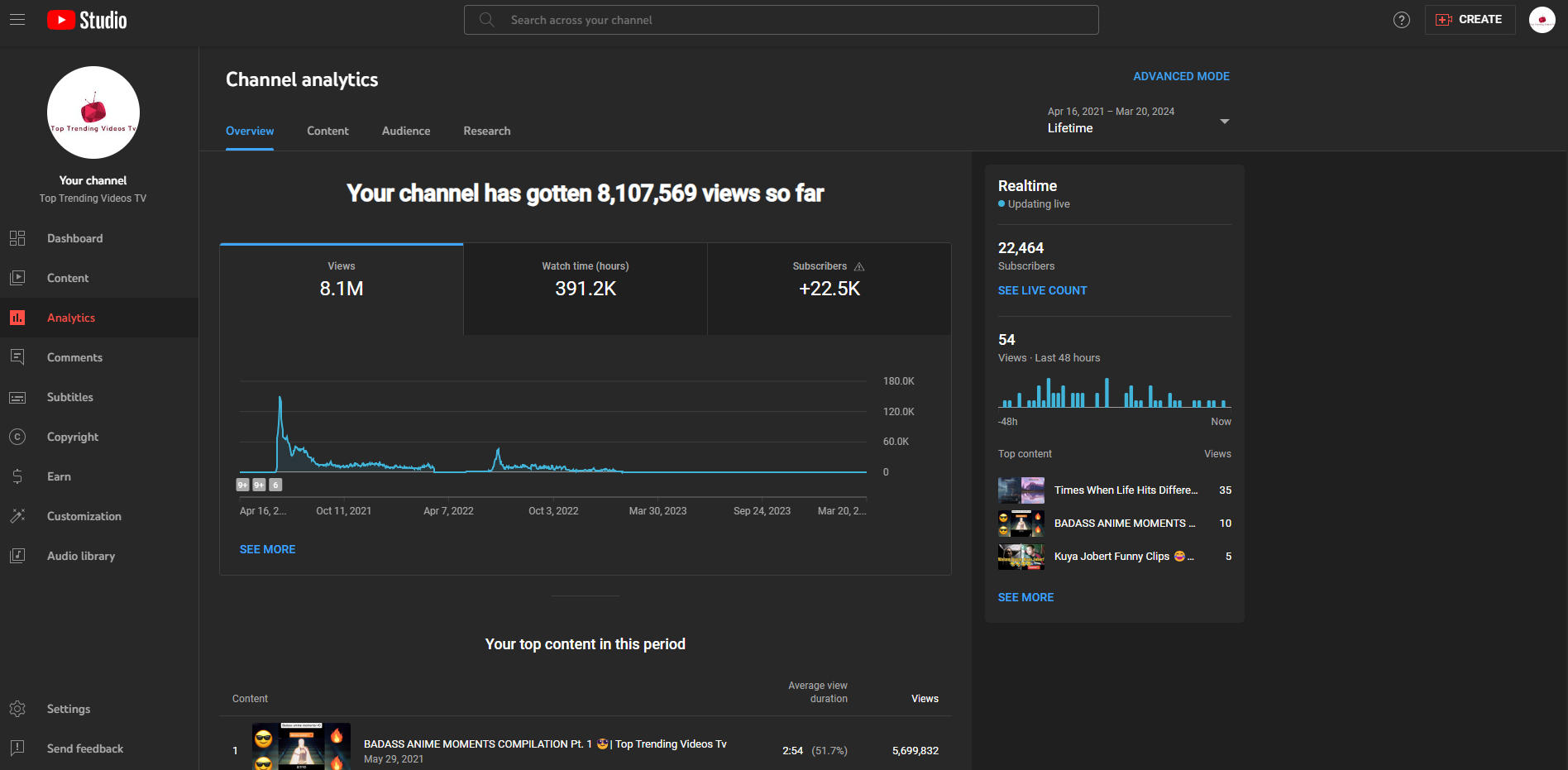
Task: Click the Subscribers warning triangle icon
Action: 859,266
